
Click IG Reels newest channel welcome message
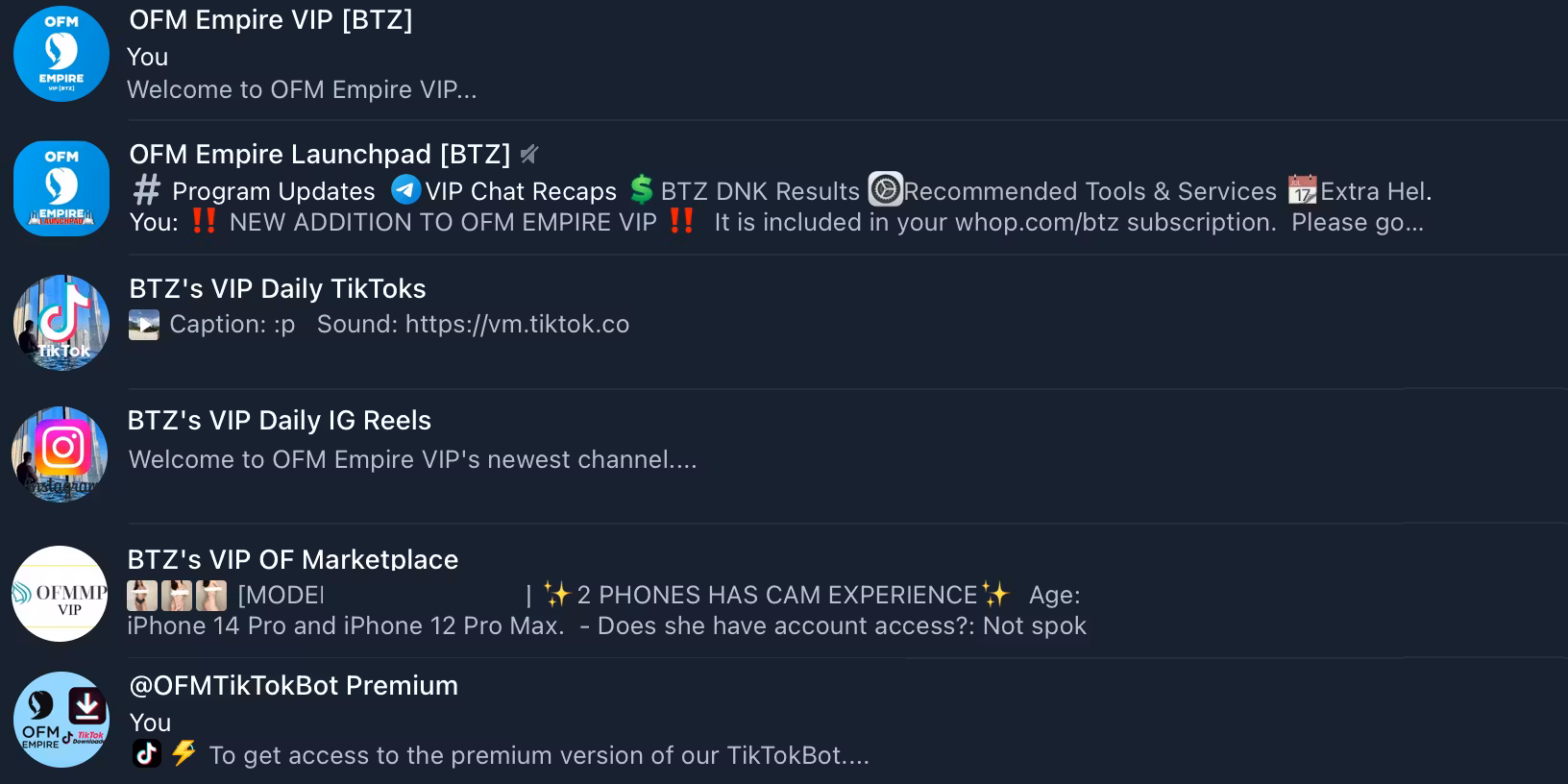[x=413, y=459]
